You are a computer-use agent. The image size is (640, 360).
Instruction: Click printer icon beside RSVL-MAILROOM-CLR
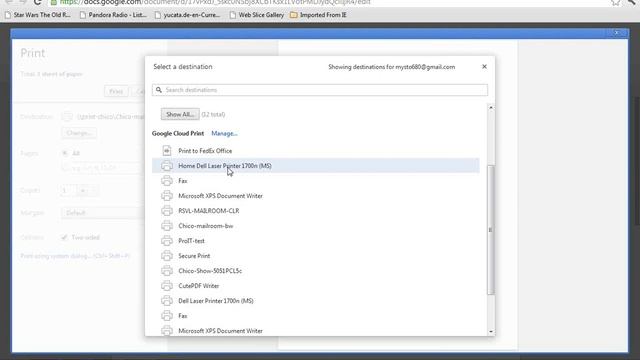click(167, 211)
